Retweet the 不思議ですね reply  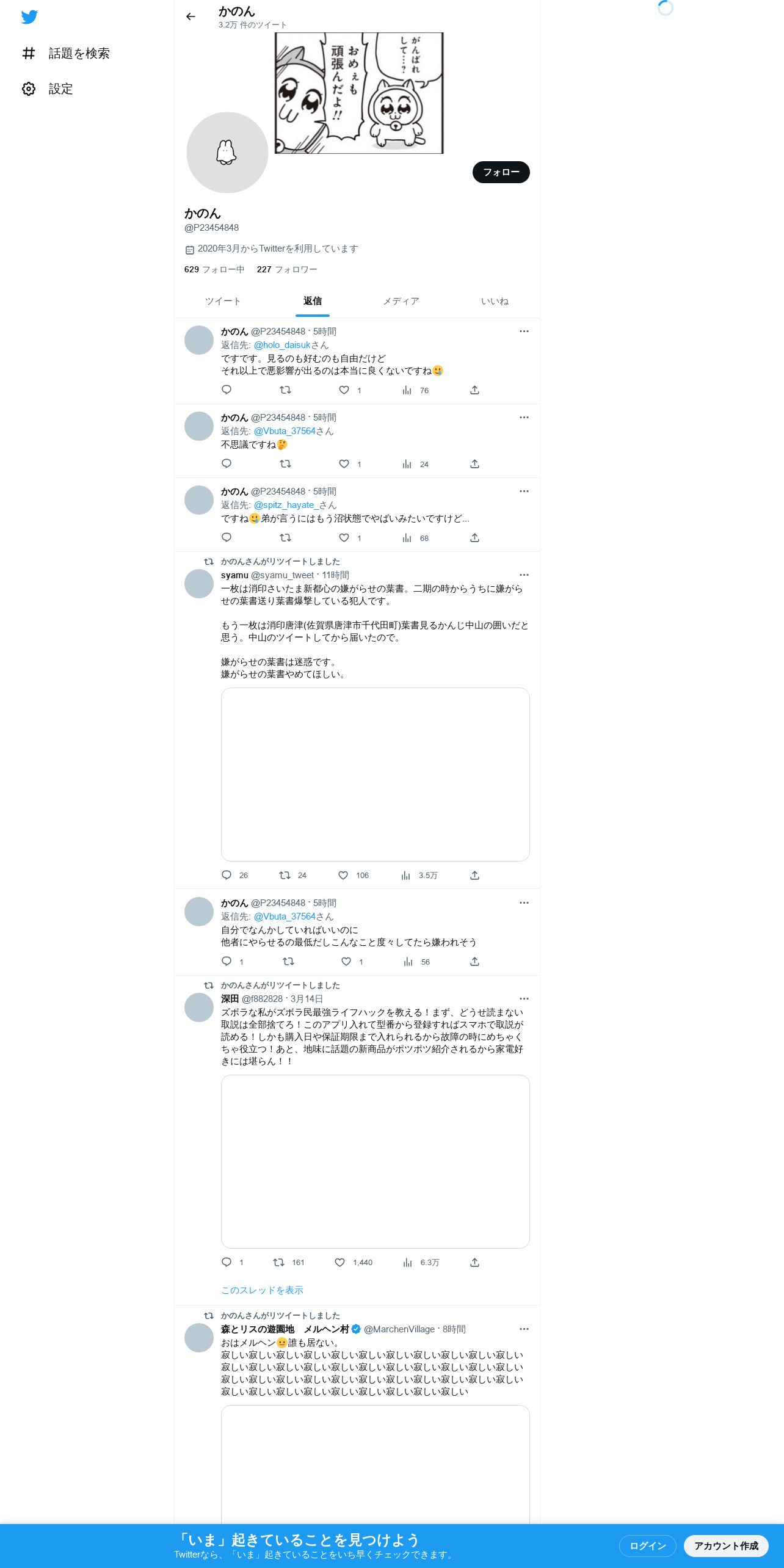tap(285, 463)
